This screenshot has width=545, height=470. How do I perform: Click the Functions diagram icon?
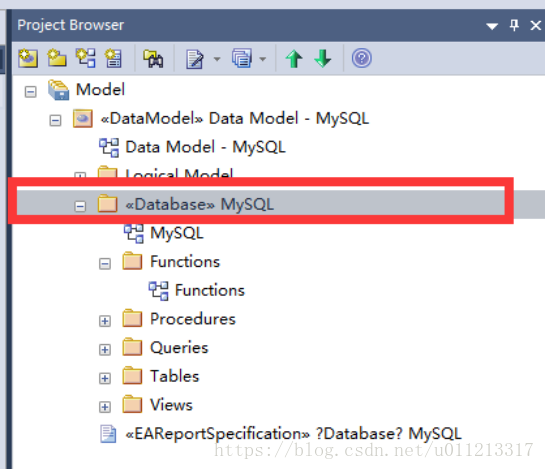point(158,291)
